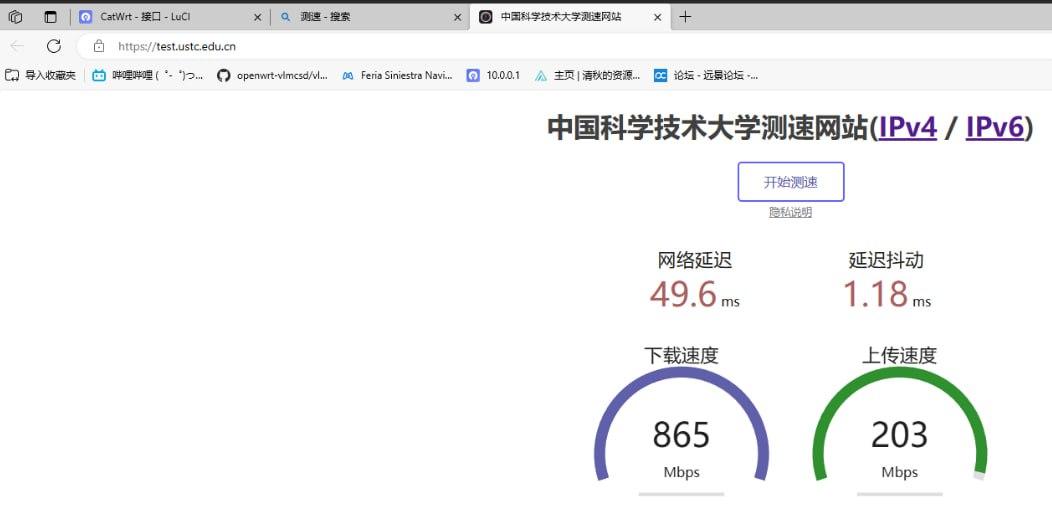Open the 10.0.0.1 bookmark

493,76
